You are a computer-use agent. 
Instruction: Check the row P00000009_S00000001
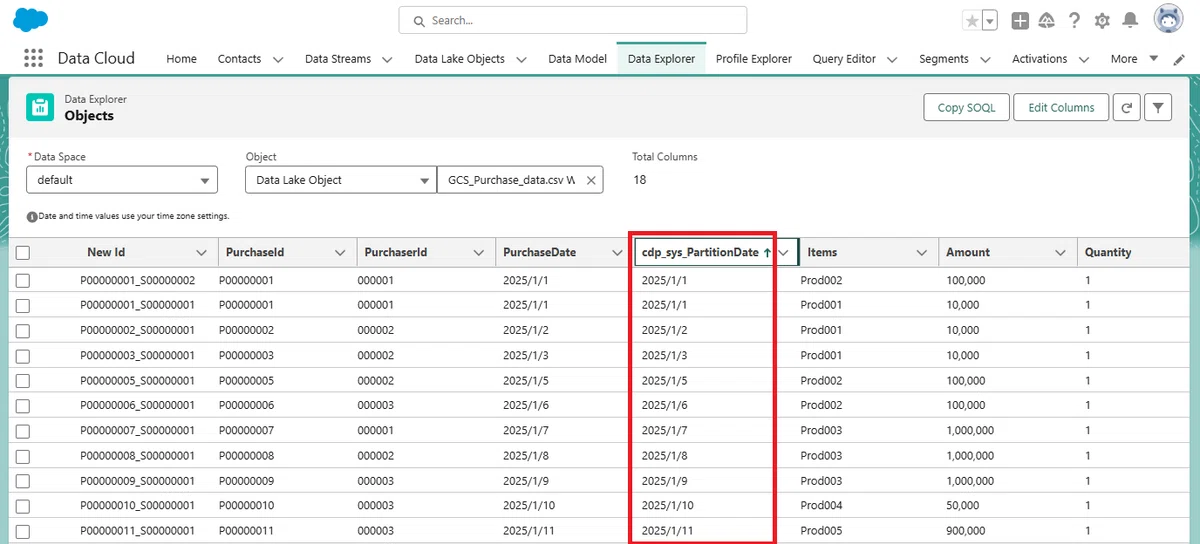(23, 481)
